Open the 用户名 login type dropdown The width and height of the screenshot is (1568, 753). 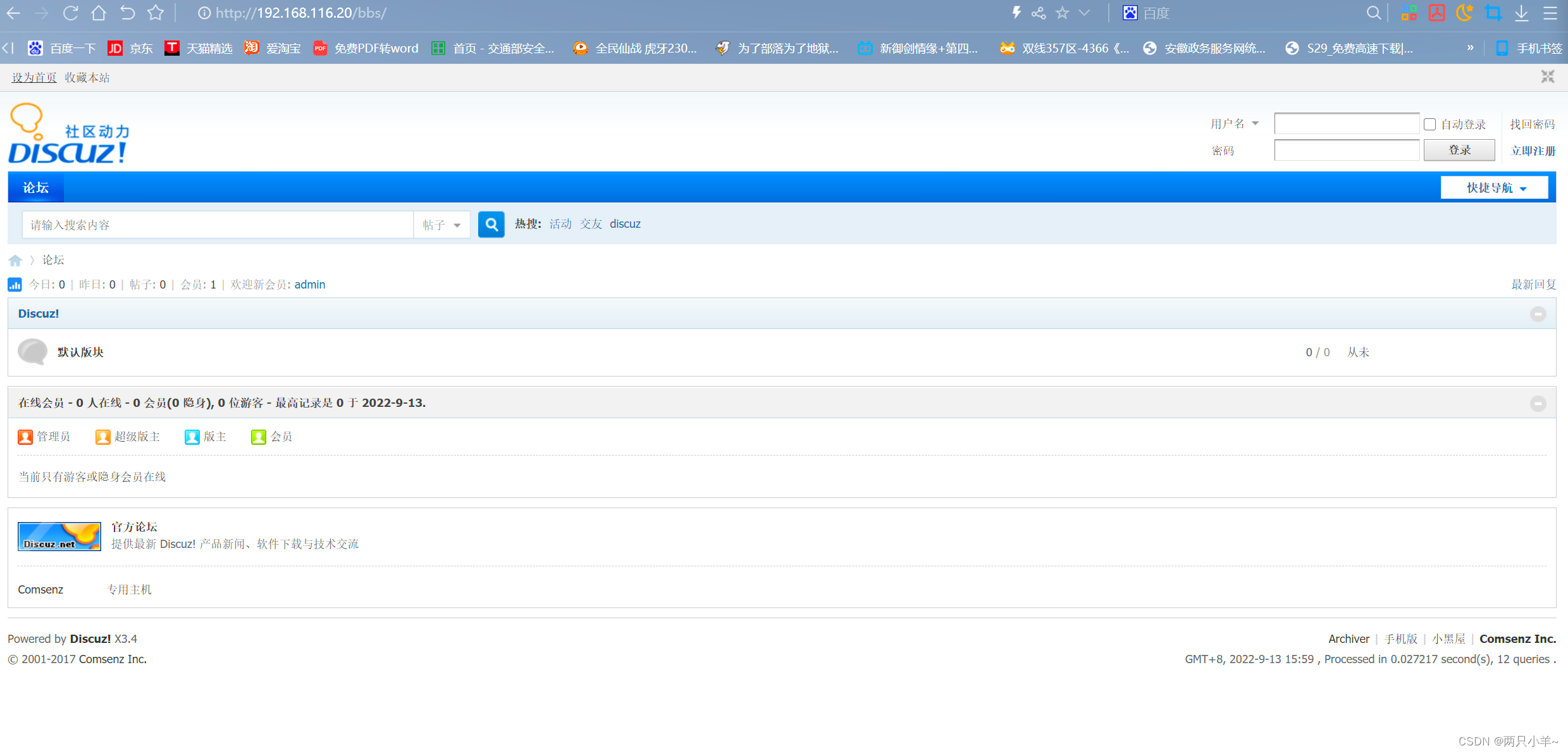[x=1234, y=124]
